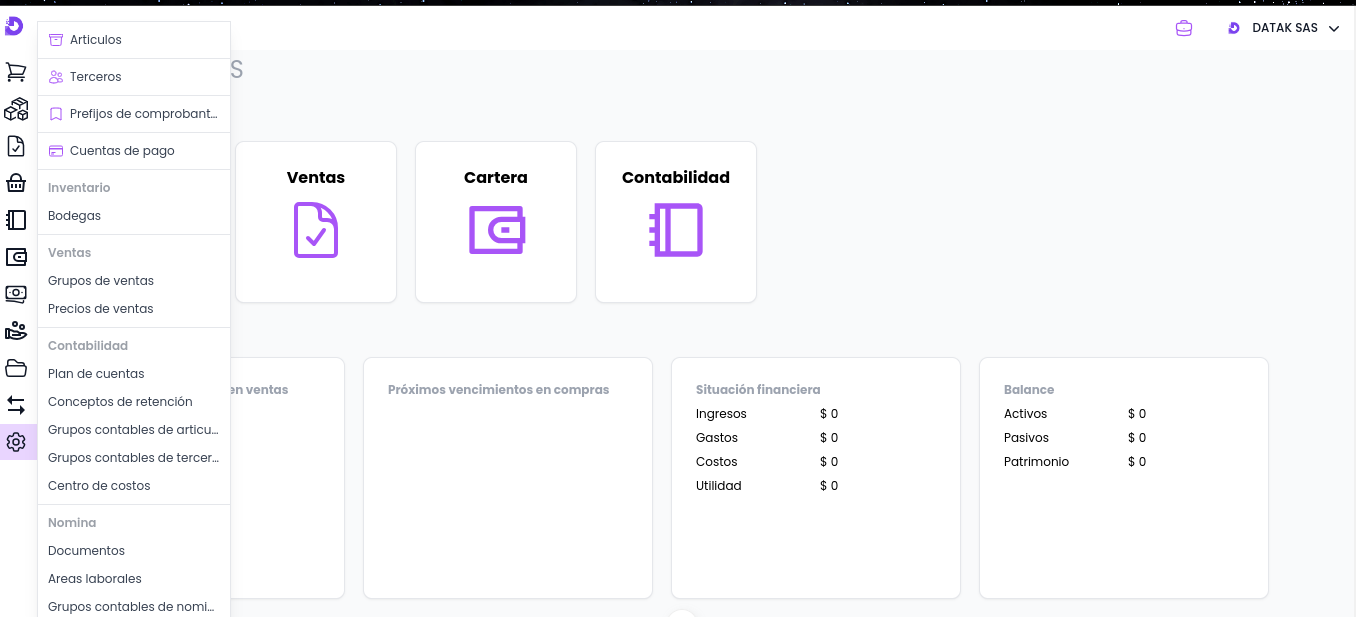Choose Bodegas under Inventario
The width and height of the screenshot is (1356, 617).
pos(75,216)
